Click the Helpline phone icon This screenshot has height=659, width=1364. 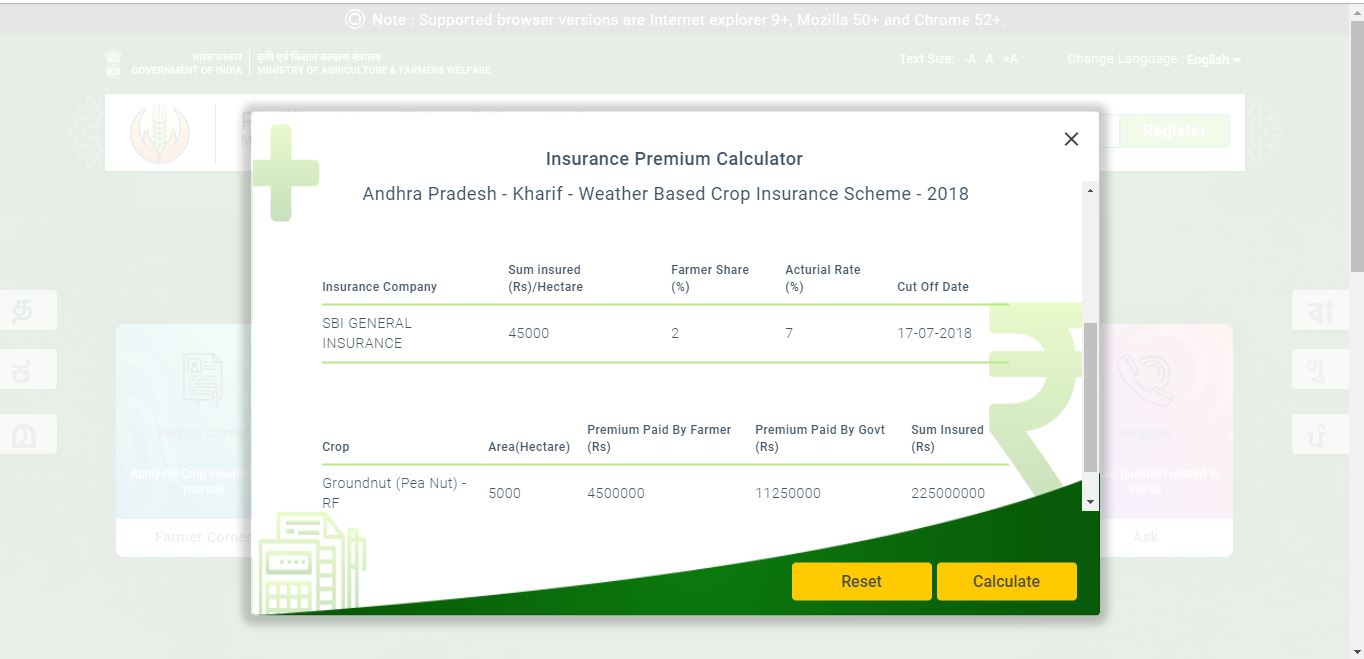click(x=1144, y=380)
